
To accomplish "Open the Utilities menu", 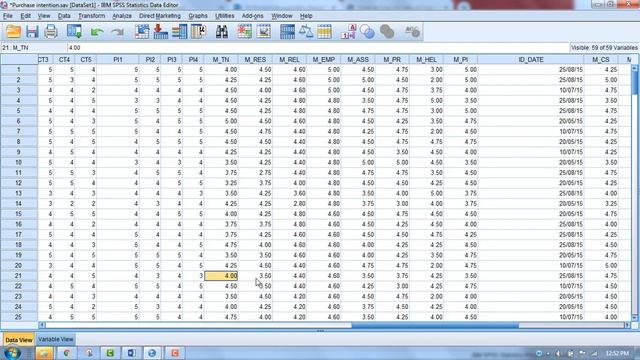I will point(224,16).
